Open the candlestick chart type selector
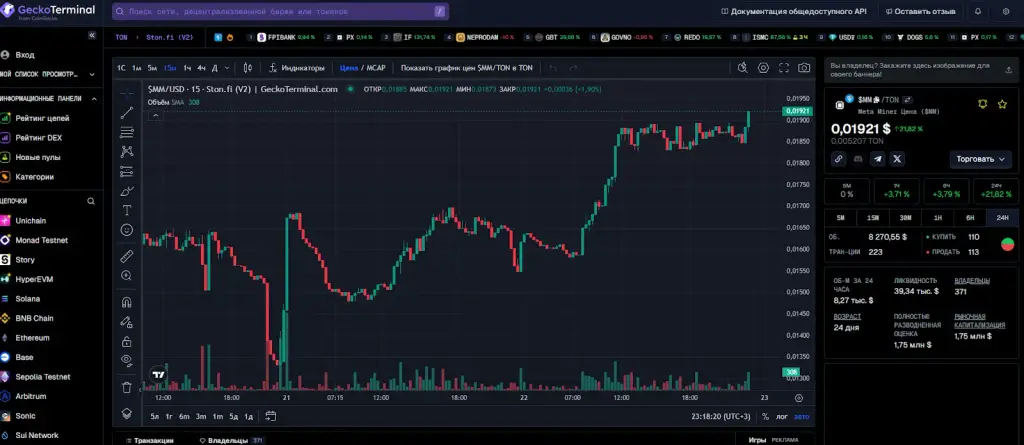Image resolution: width=1024 pixels, height=445 pixels. [x=248, y=67]
